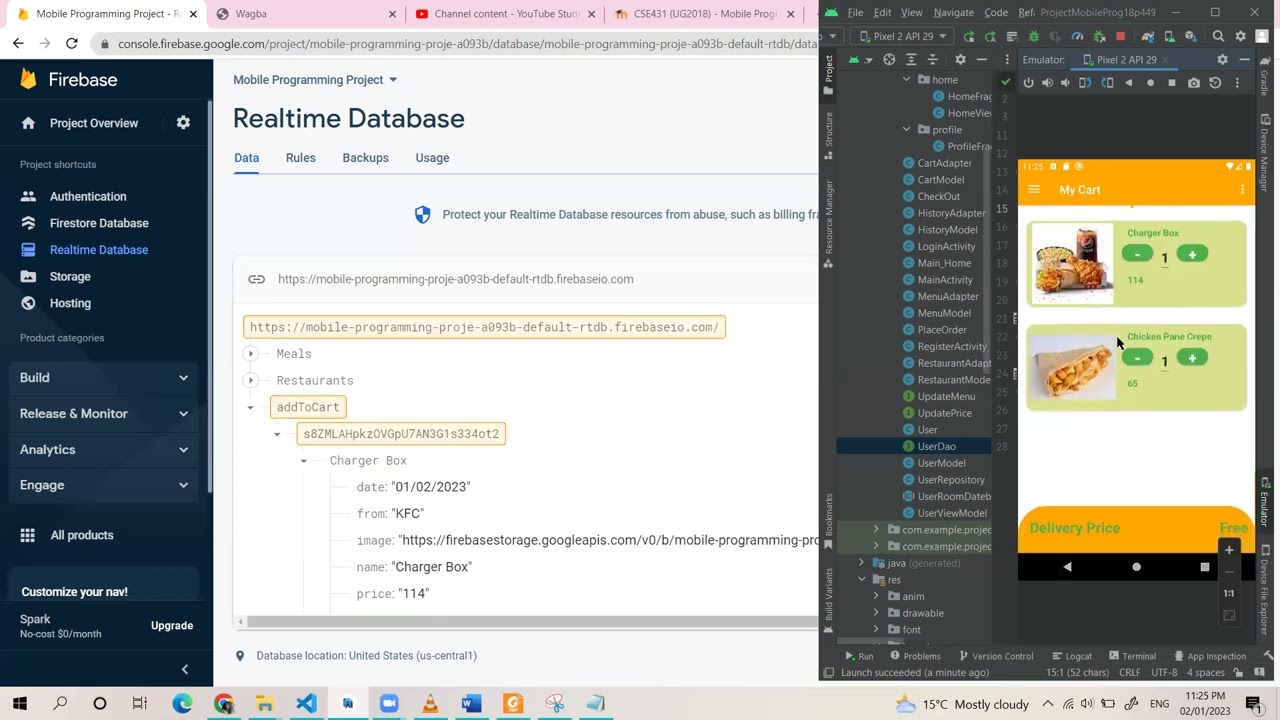Click Search Everywhere magnifier in Android Studio
This screenshot has width=1280, height=720.
[1218, 36]
